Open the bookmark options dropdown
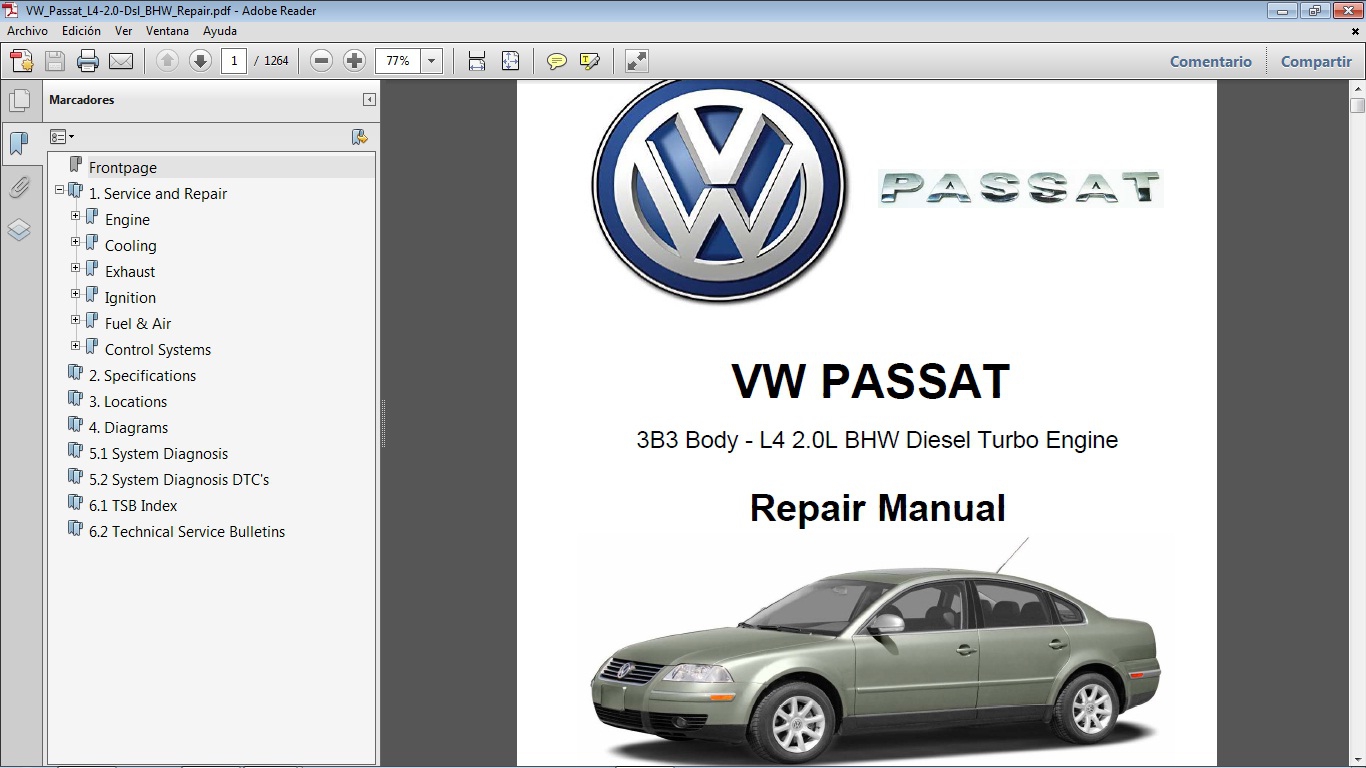 pyautogui.click(x=62, y=136)
